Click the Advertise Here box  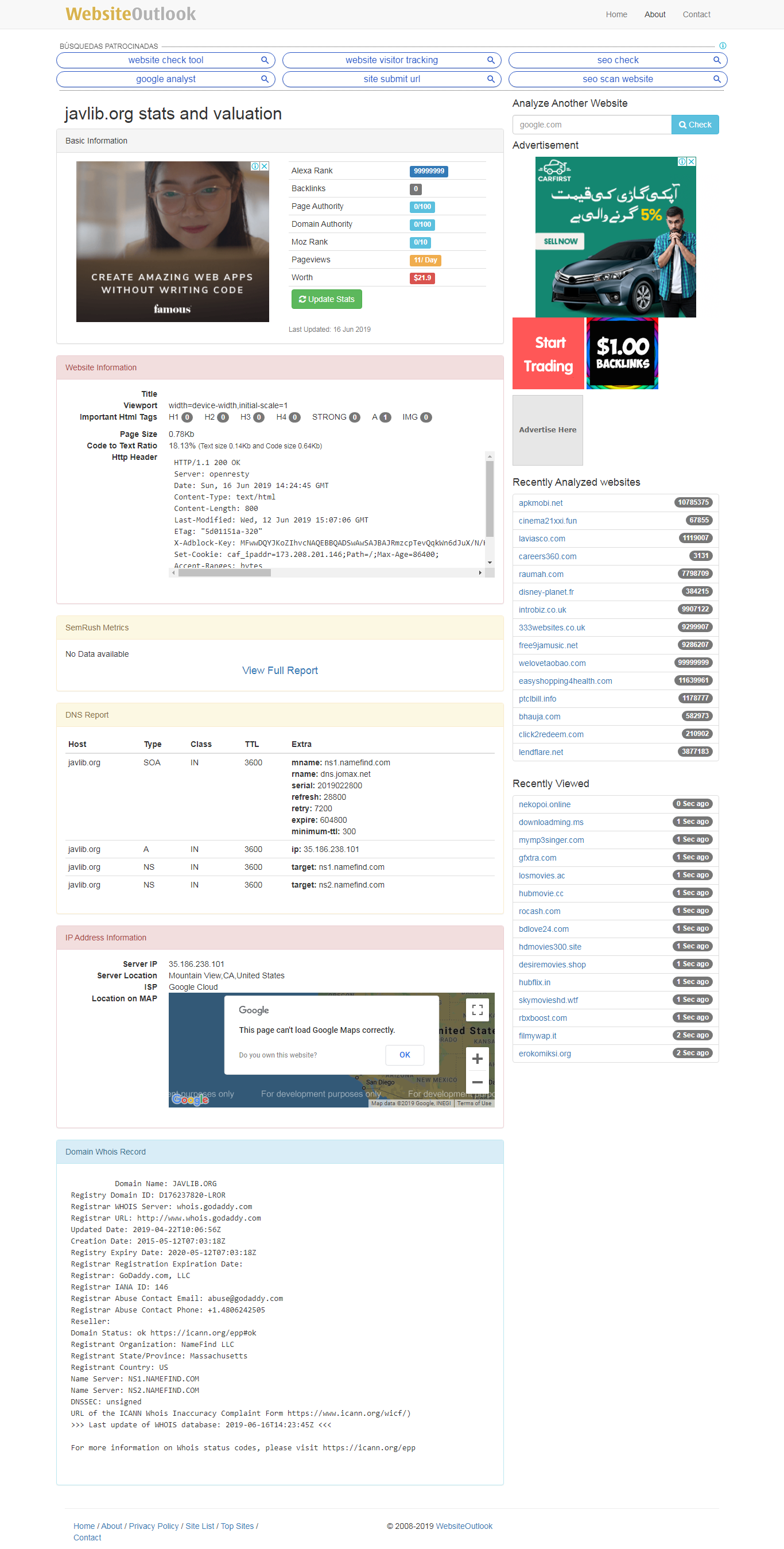[548, 430]
